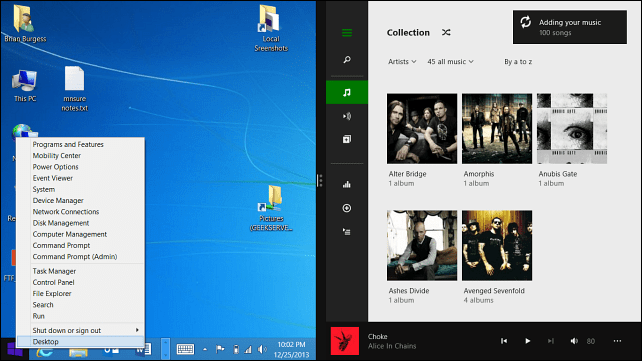642x361 pixels.
Task: Click the battery tray icon
Action: pos(236,349)
